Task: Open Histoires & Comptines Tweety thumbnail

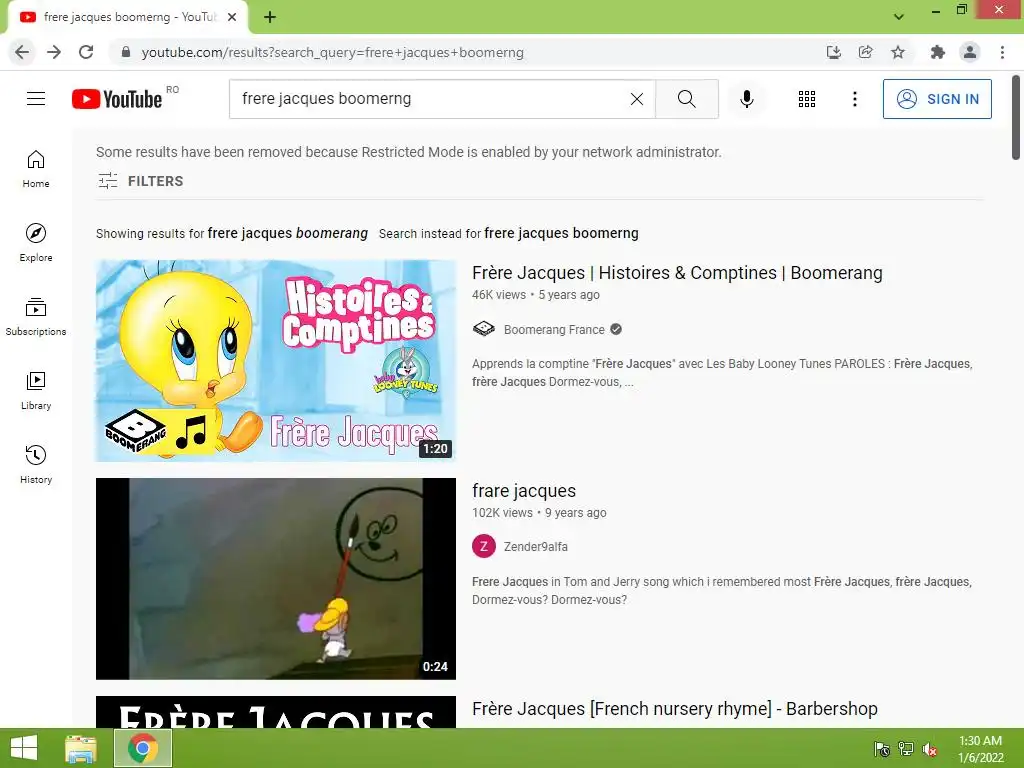Action: pyautogui.click(x=276, y=360)
